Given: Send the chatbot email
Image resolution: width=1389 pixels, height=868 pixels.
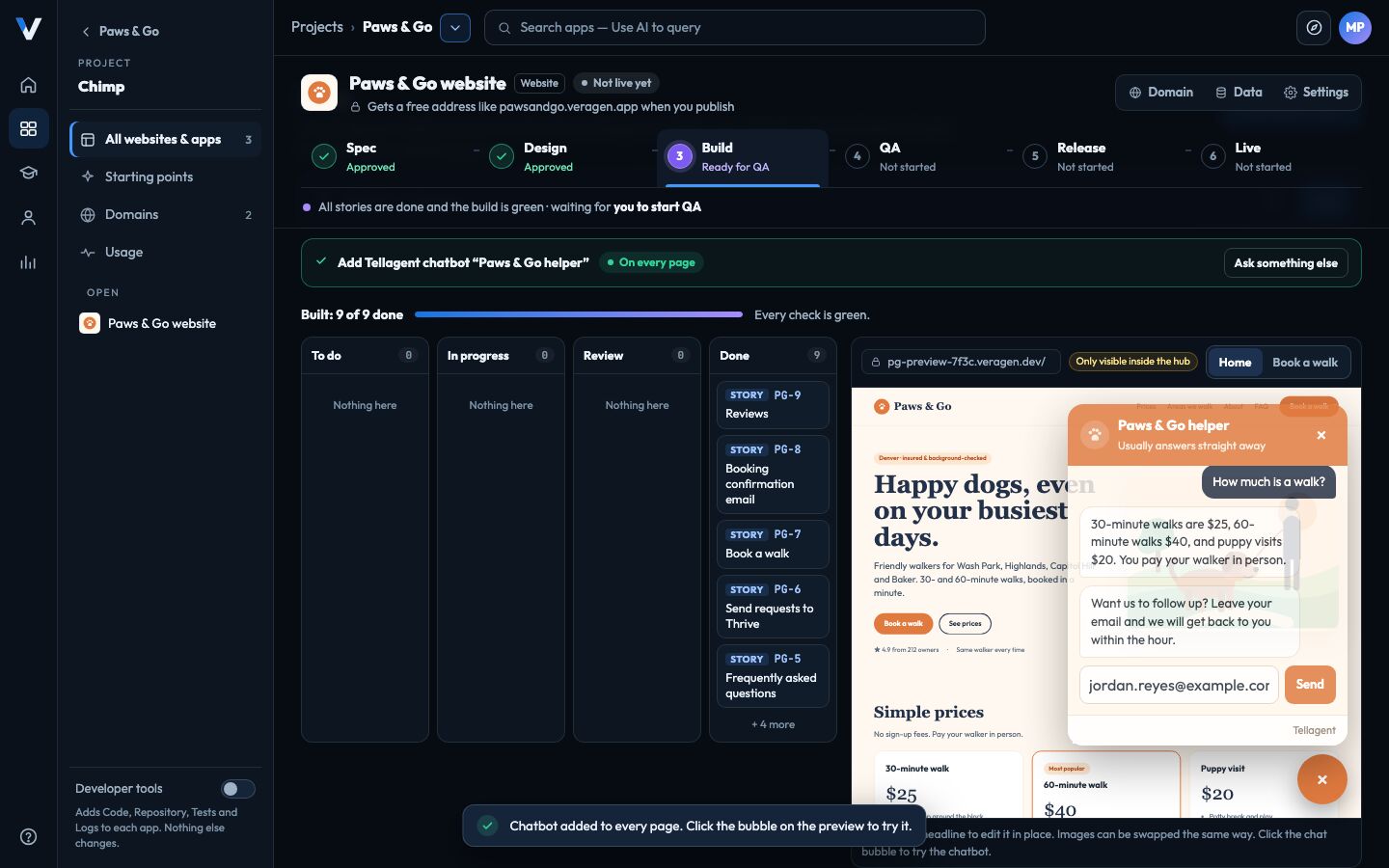Looking at the screenshot, I should (x=1310, y=685).
